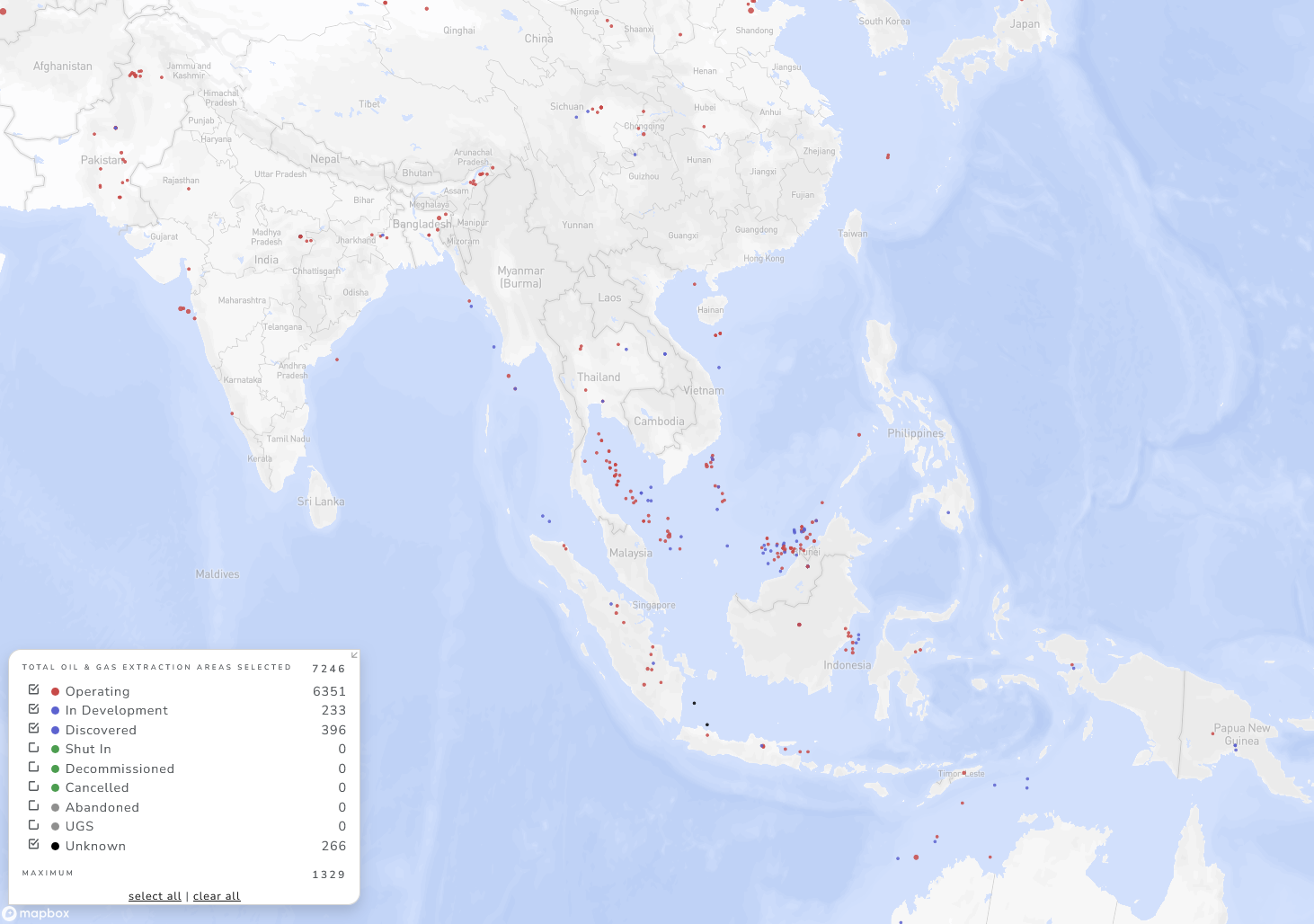Viewport: 1314px width, 924px height.
Task: Click the Papua New Guinea map label
Action: pos(1242,734)
